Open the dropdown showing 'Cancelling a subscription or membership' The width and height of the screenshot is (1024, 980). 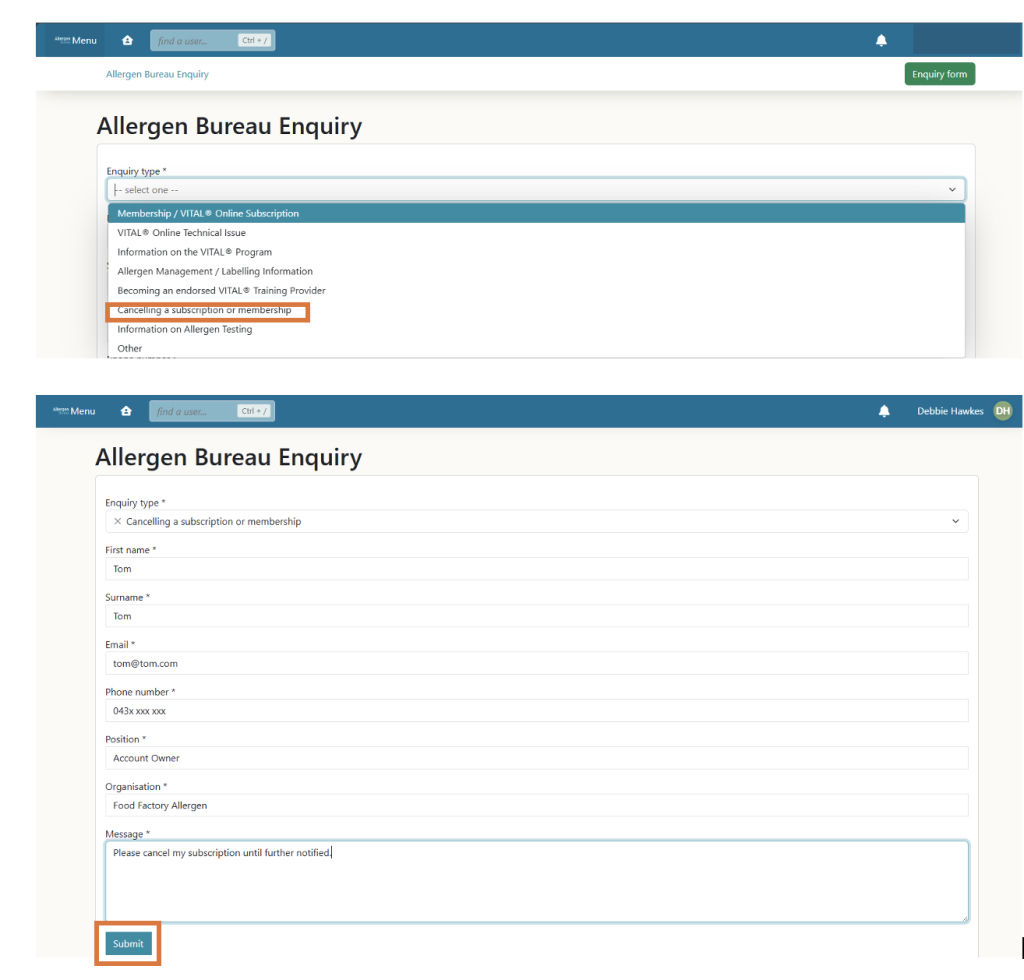pyautogui.click(x=536, y=522)
